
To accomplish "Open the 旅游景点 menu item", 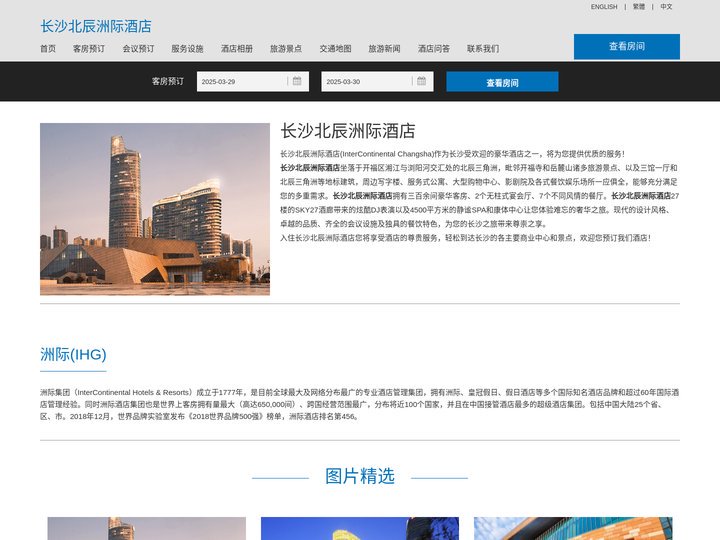I will 286,49.
